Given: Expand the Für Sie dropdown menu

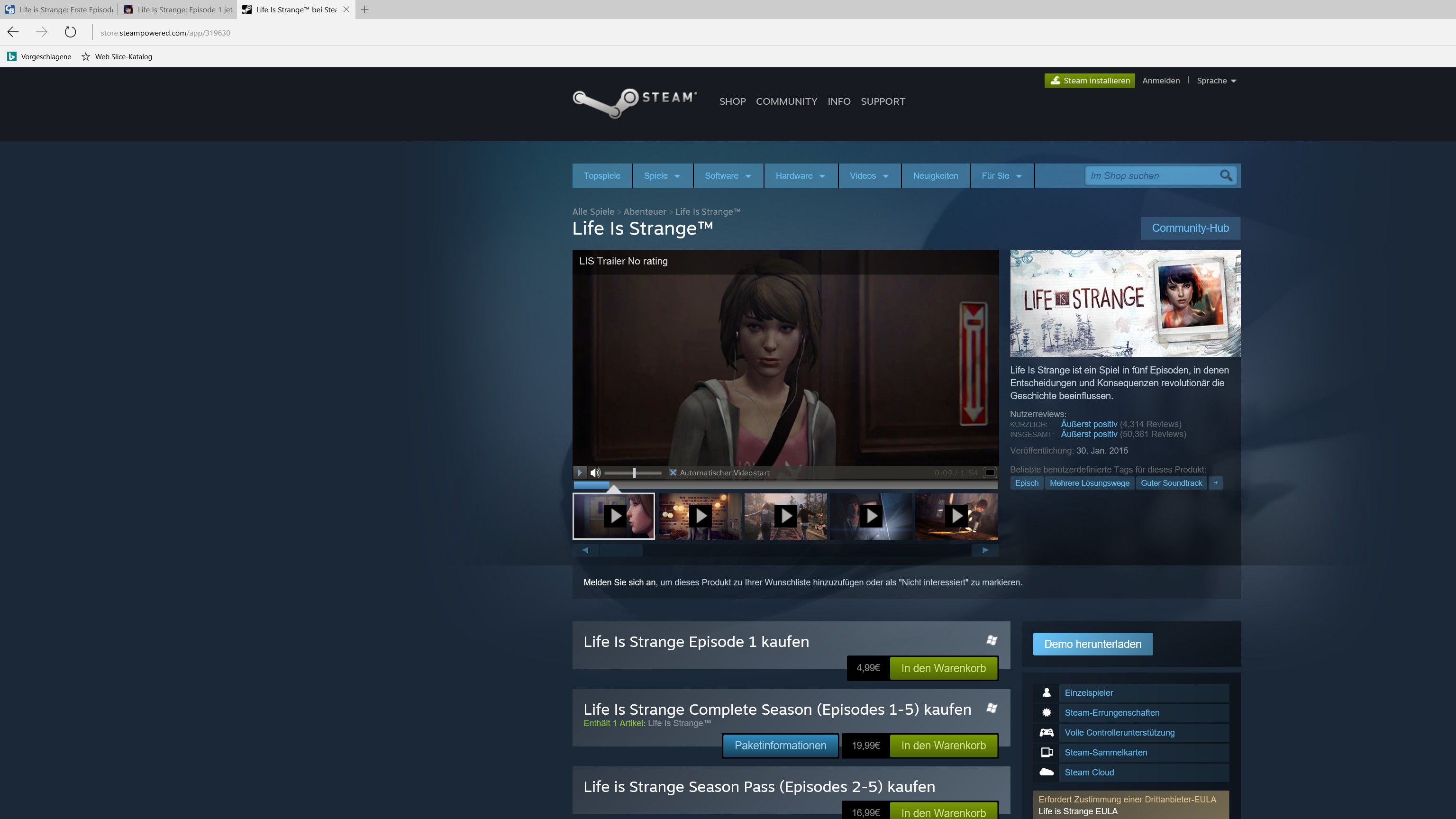Looking at the screenshot, I should tap(1001, 176).
